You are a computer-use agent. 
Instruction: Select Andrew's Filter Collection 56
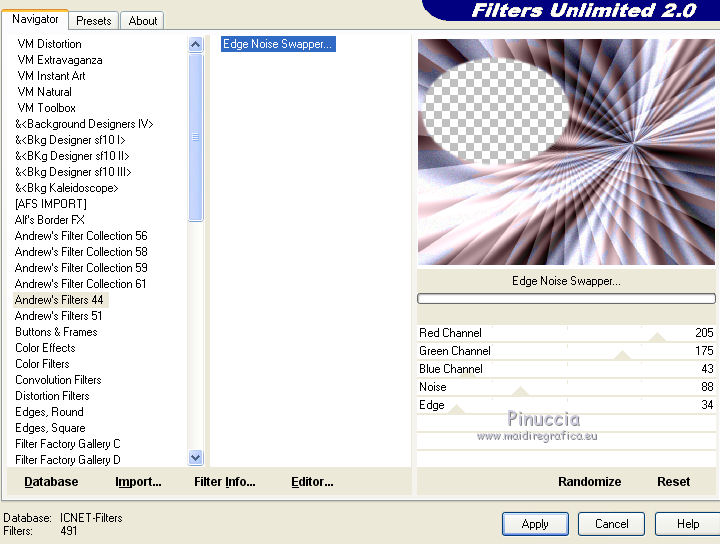[81, 236]
